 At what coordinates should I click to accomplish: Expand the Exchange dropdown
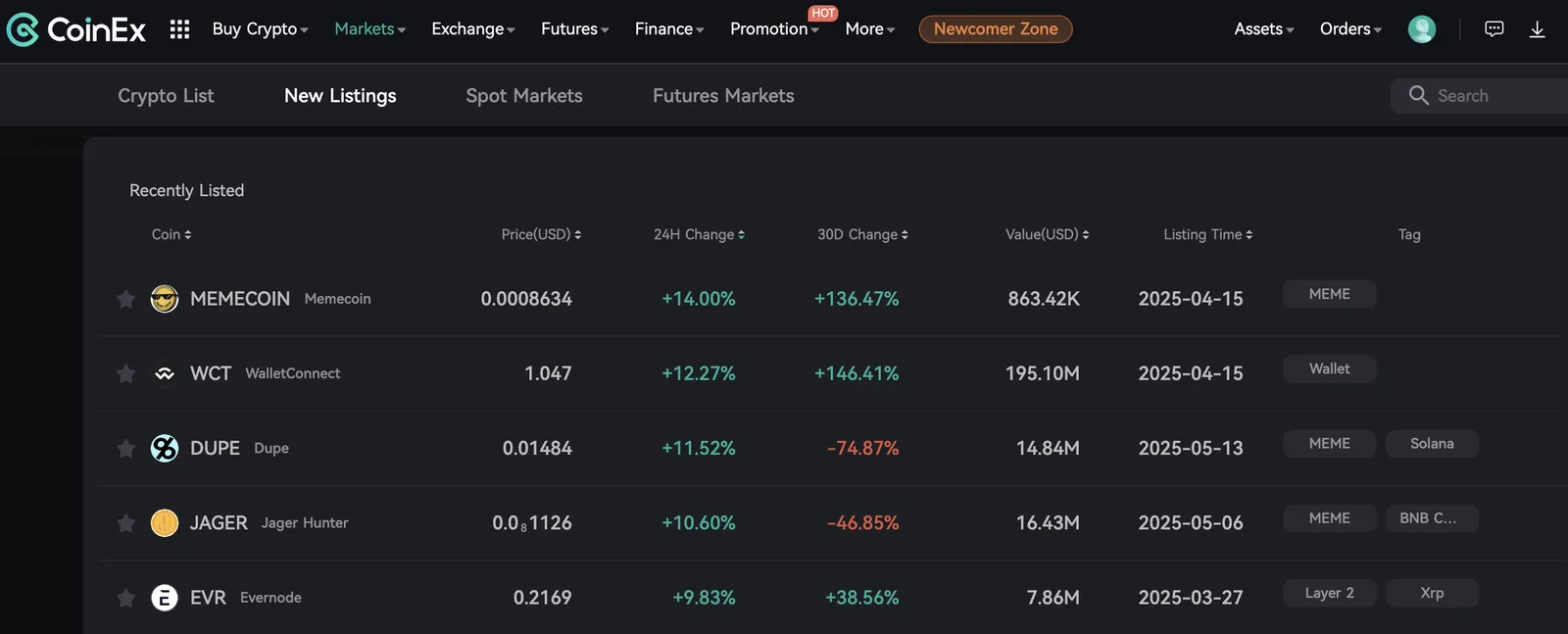coord(473,29)
